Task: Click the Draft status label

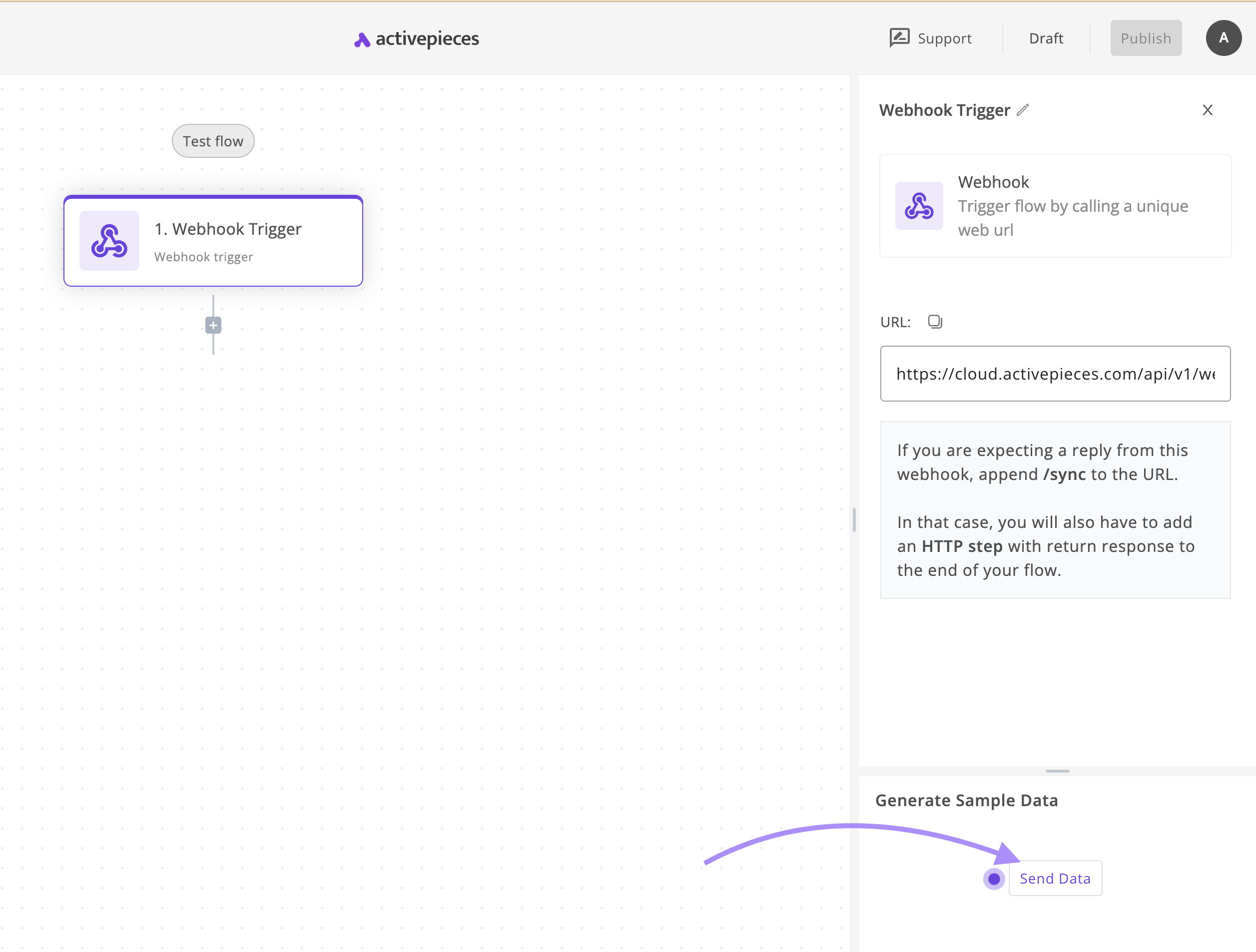Action: [1046, 38]
